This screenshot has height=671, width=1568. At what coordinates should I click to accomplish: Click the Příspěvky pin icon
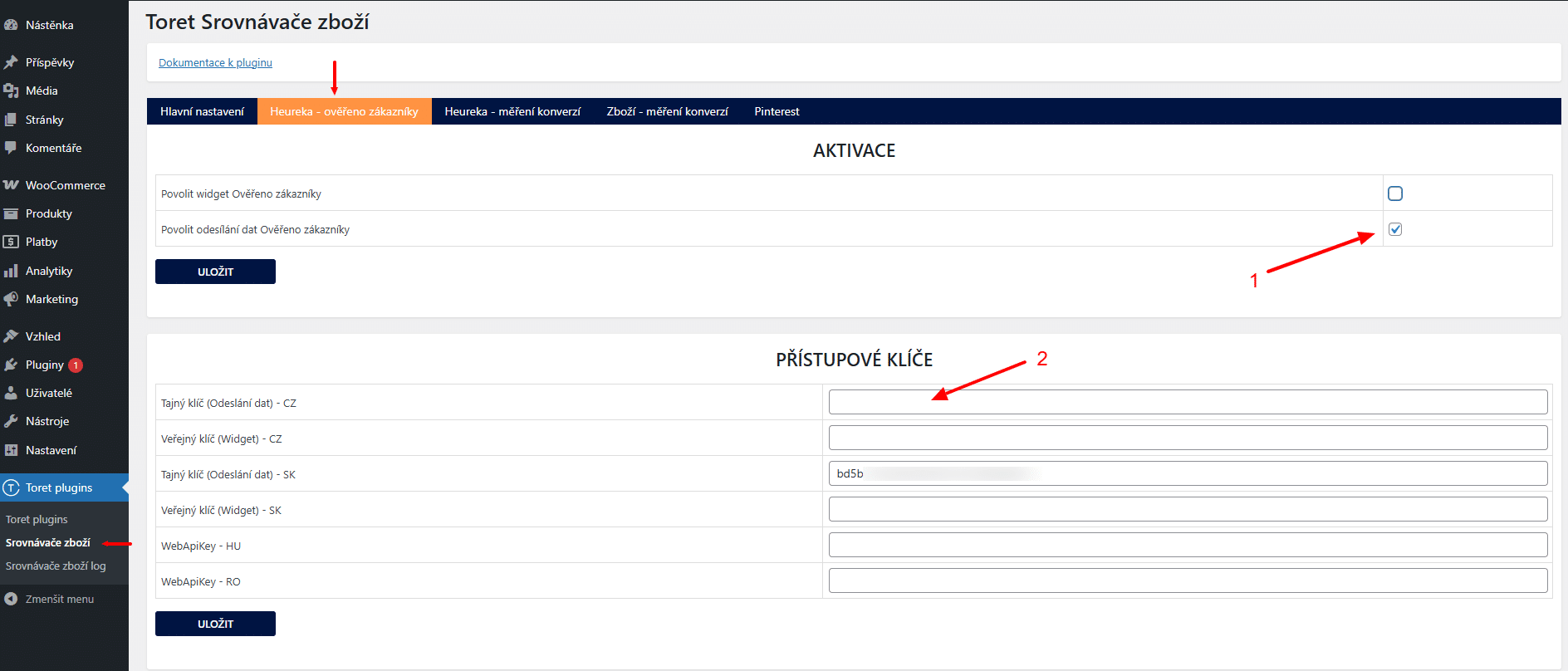(11, 62)
